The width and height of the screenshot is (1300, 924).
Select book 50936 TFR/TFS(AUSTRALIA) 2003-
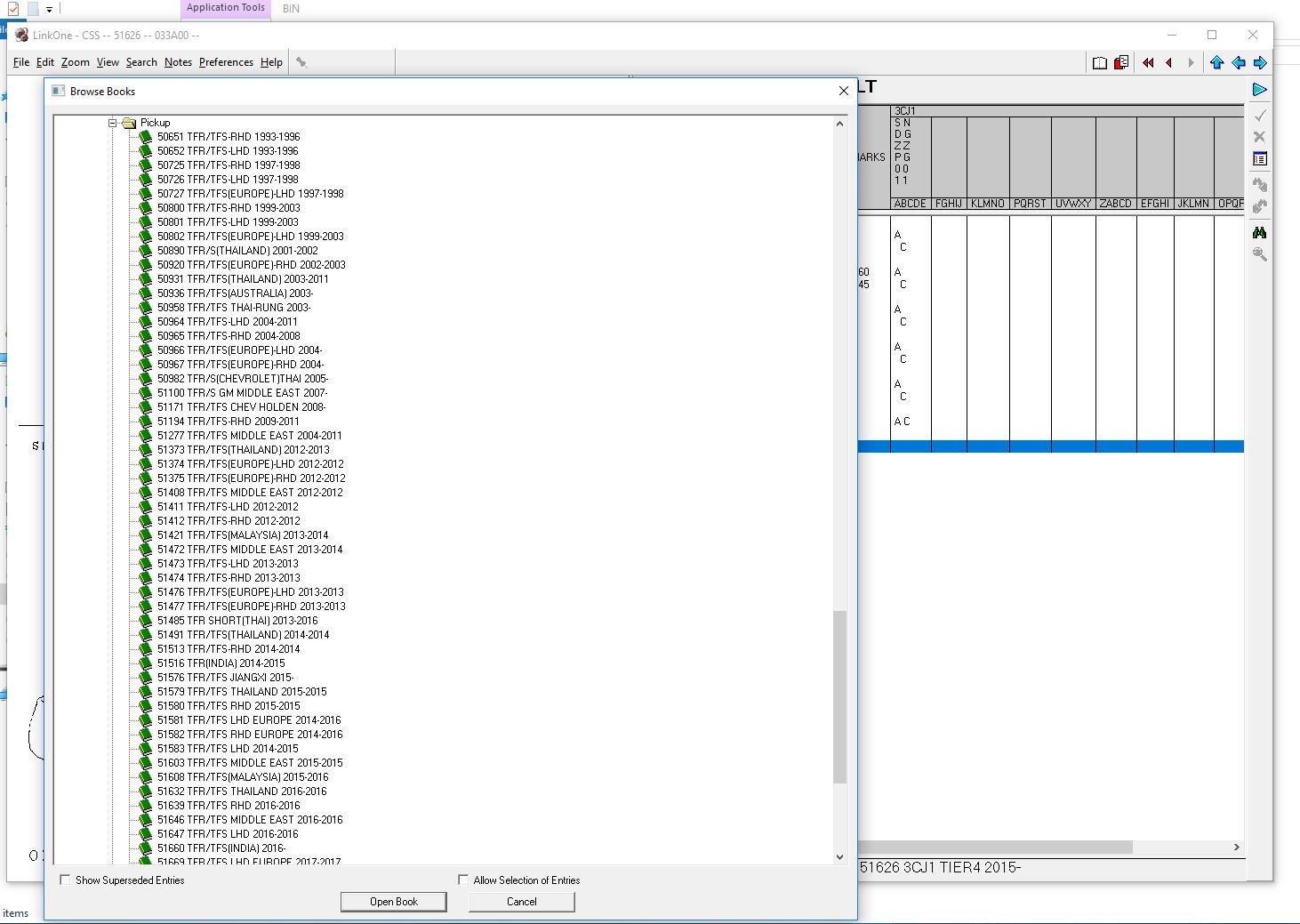pyautogui.click(x=235, y=293)
